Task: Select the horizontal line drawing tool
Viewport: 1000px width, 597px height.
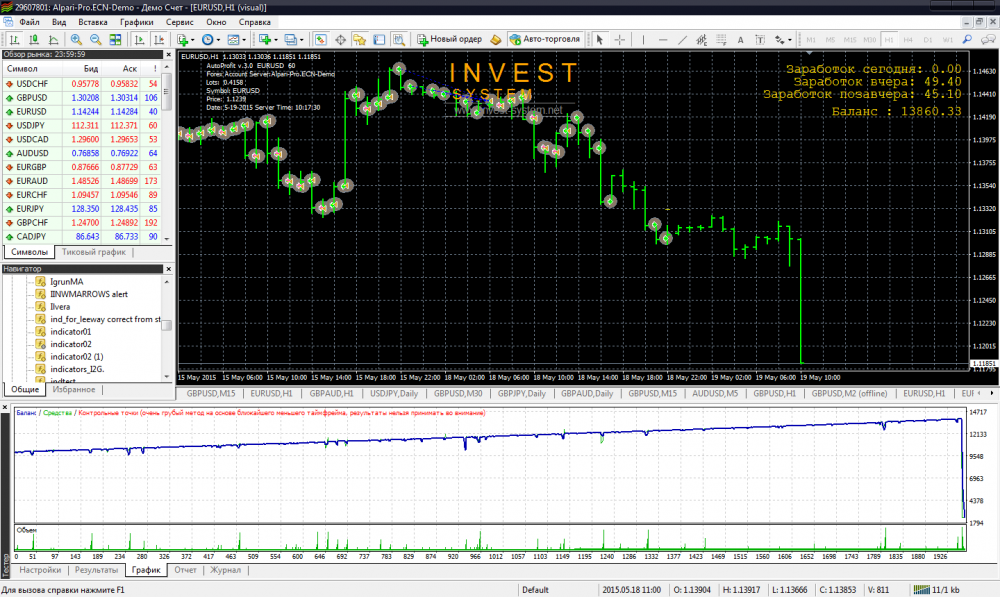Action: click(x=663, y=40)
